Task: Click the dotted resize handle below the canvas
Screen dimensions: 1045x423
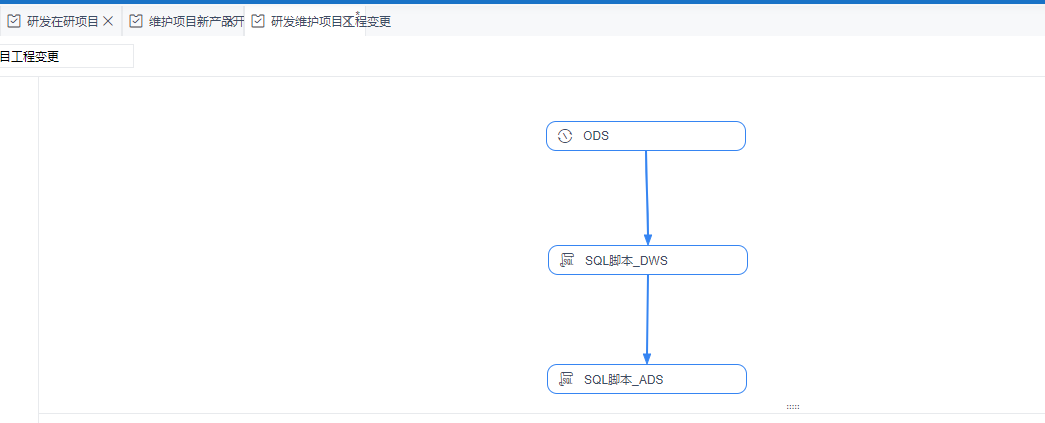Action: click(x=793, y=407)
